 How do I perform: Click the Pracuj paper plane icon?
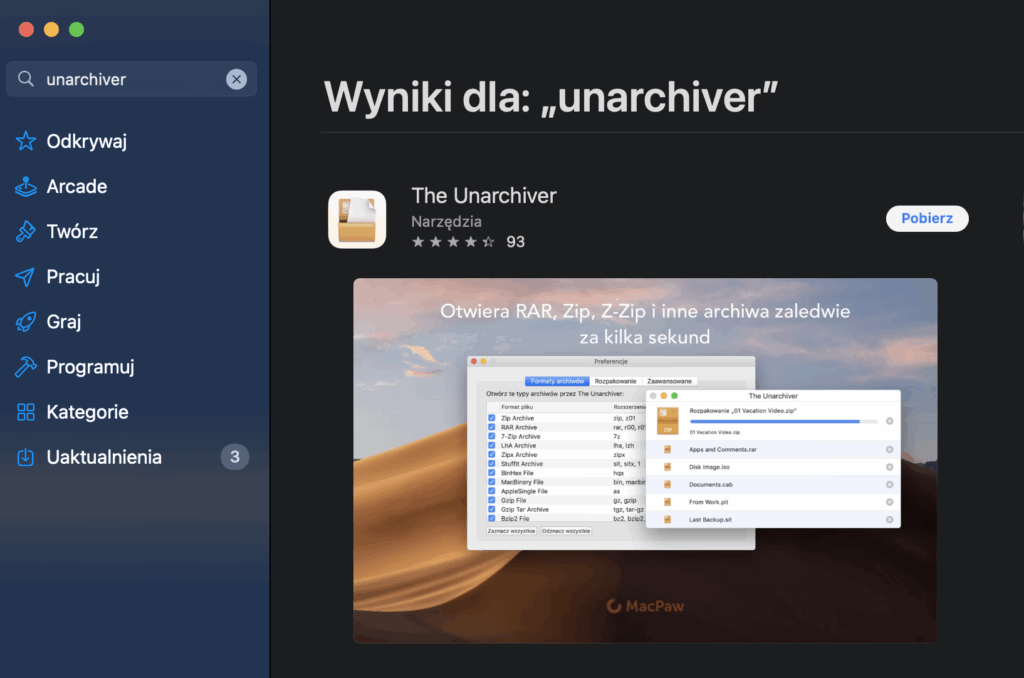pyautogui.click(x=26, y=277)
